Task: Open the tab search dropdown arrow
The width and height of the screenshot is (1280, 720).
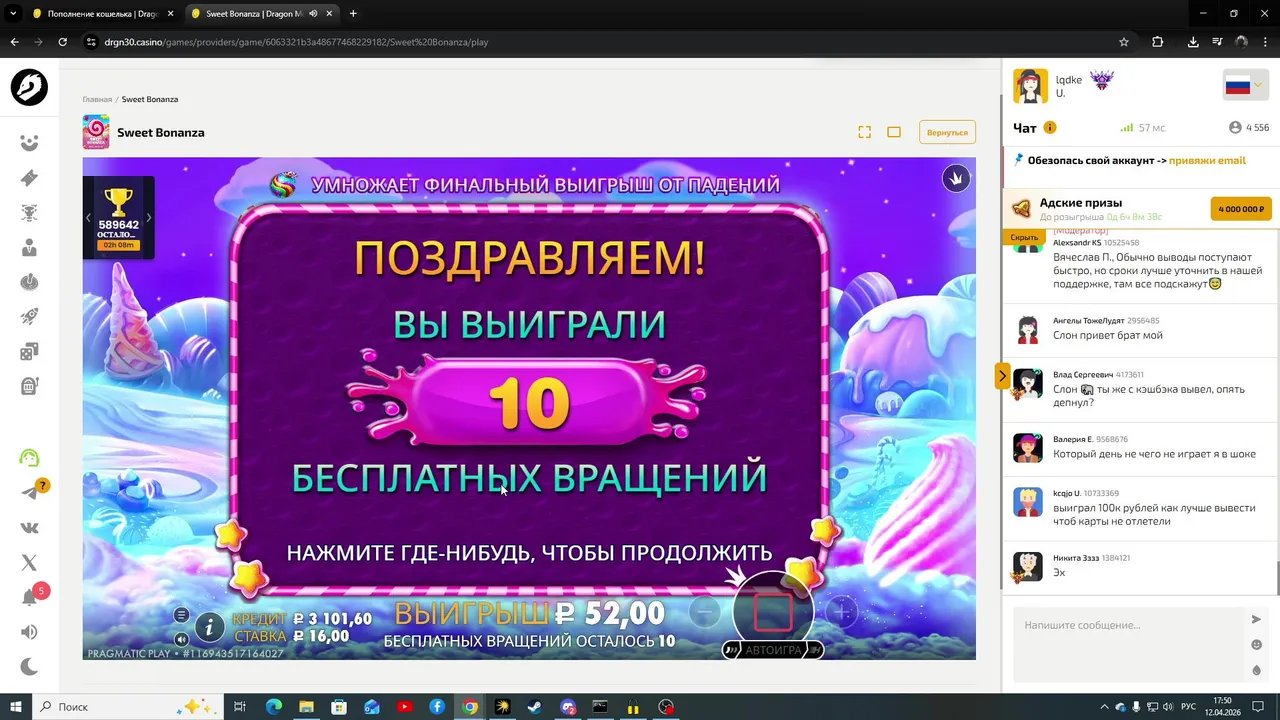Action: pyautogui.click(x=13, y=14)
